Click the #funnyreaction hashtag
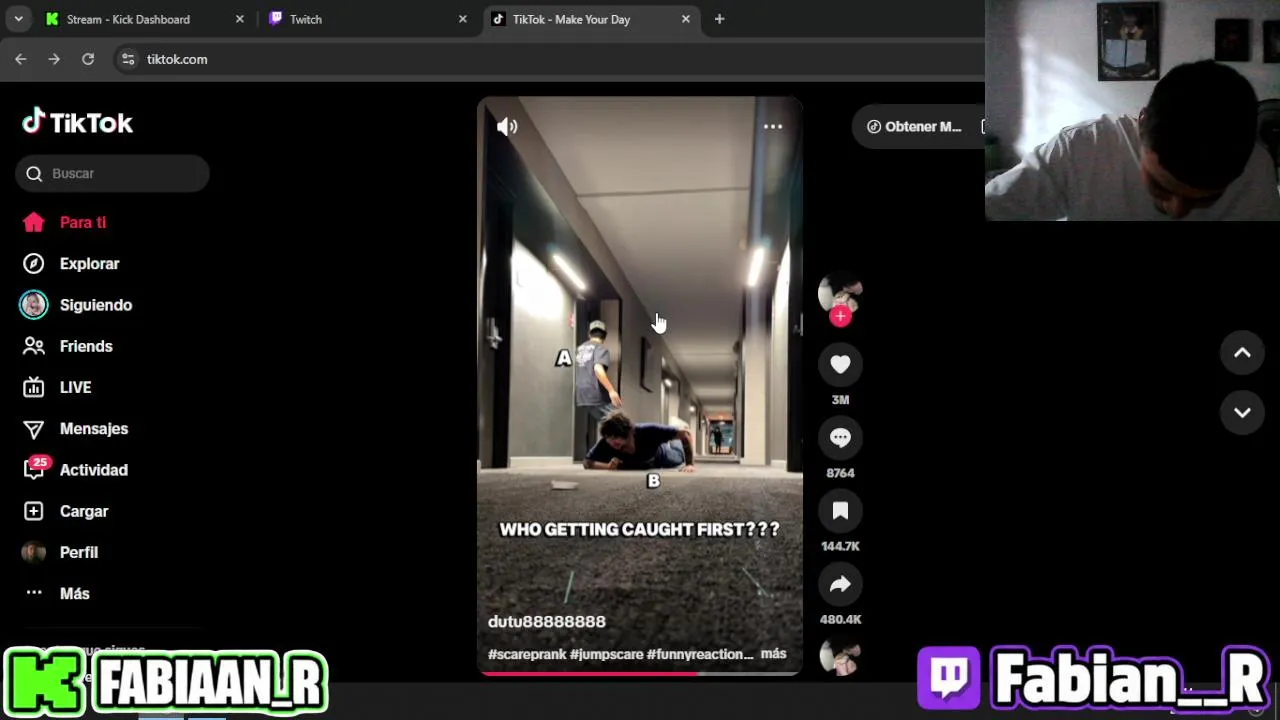The height and width of the screenshot is (720, 1280). click(700, 654)
